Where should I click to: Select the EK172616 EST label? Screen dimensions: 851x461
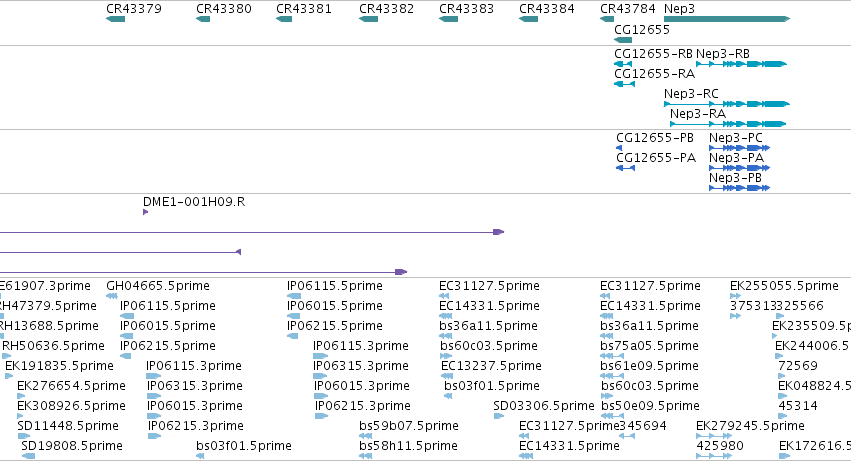click(x=815, y=446)
